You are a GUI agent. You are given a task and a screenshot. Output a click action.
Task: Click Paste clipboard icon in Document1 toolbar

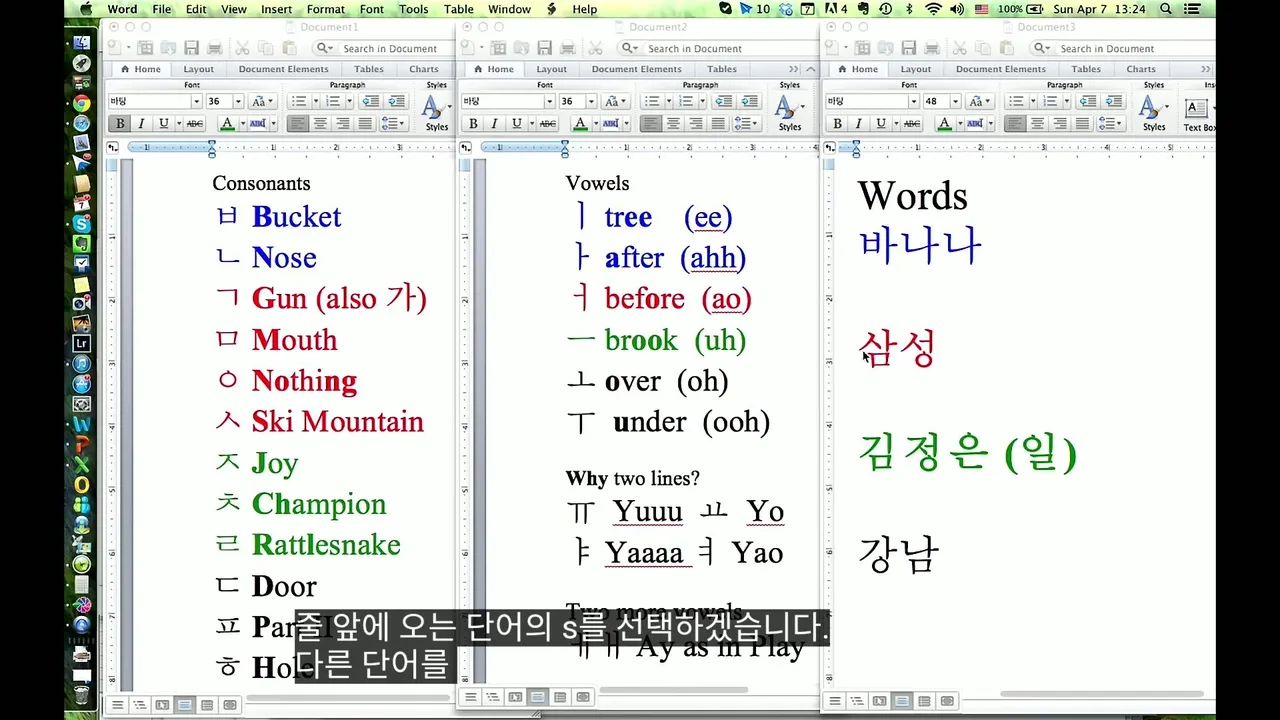pyautogui.click(x=290, y=48)
